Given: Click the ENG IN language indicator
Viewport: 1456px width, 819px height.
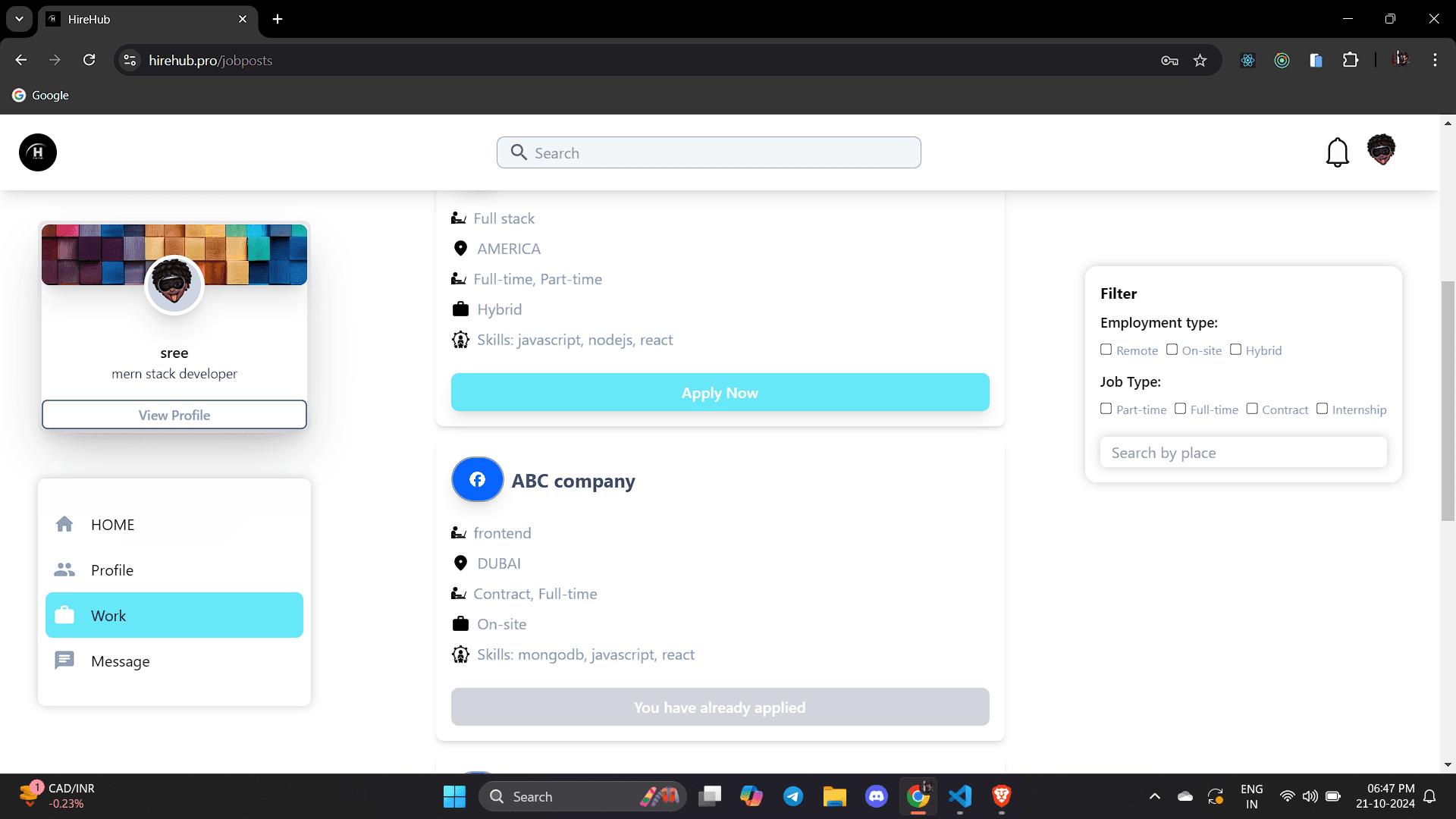Looking at the screenshot, I should pyautogui.click(x=1251, y=796).
